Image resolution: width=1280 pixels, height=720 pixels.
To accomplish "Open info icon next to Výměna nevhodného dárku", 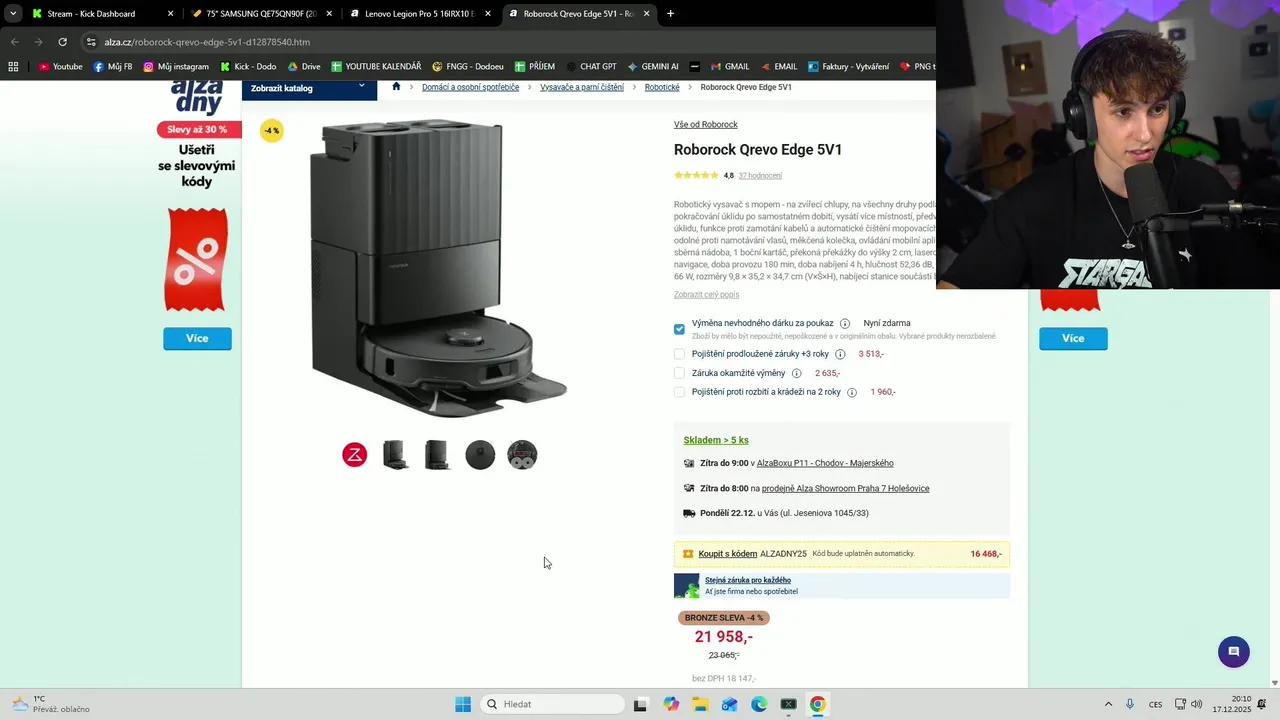I will 845,324.
